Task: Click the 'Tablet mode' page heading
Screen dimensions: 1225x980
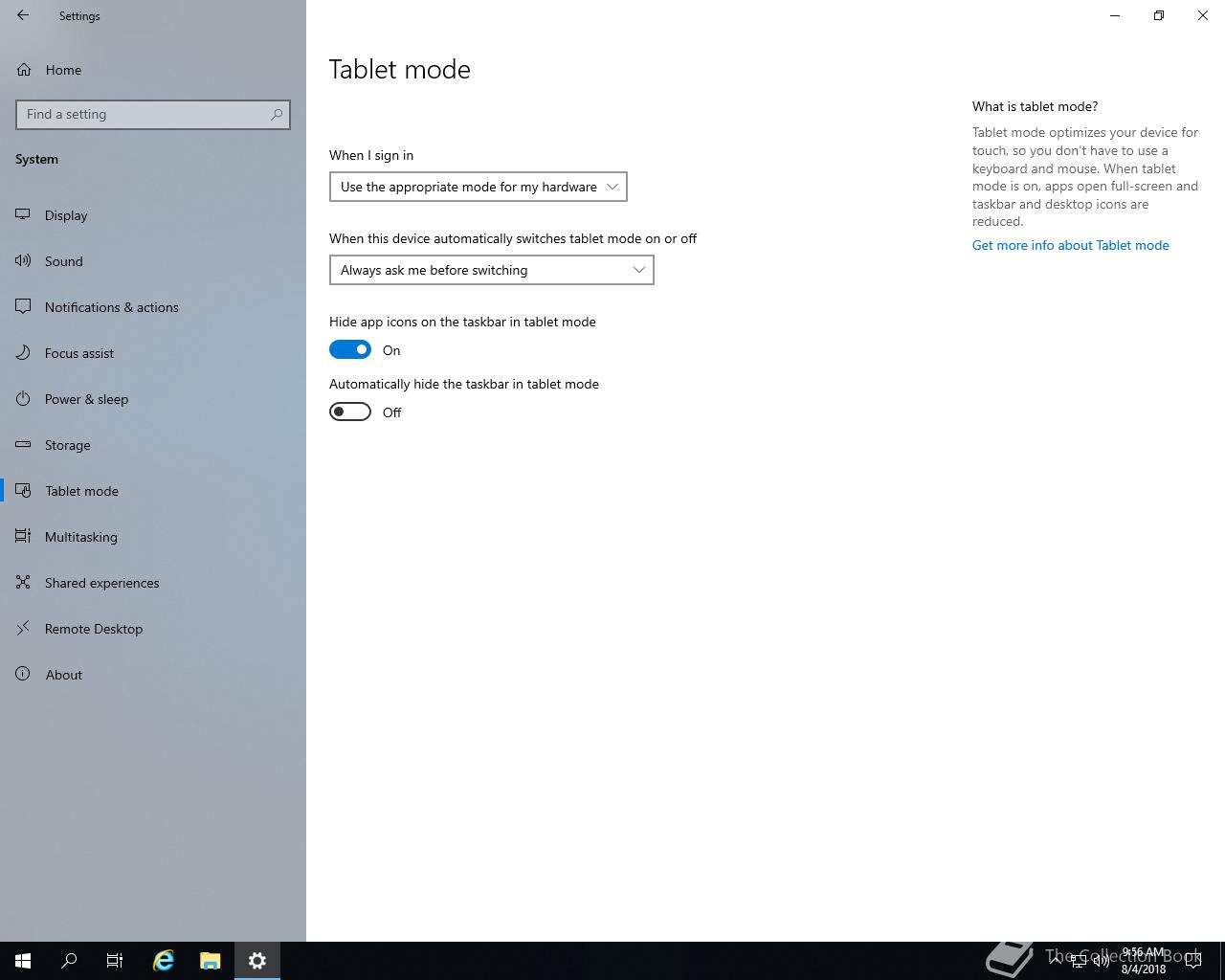Action: 400,69
